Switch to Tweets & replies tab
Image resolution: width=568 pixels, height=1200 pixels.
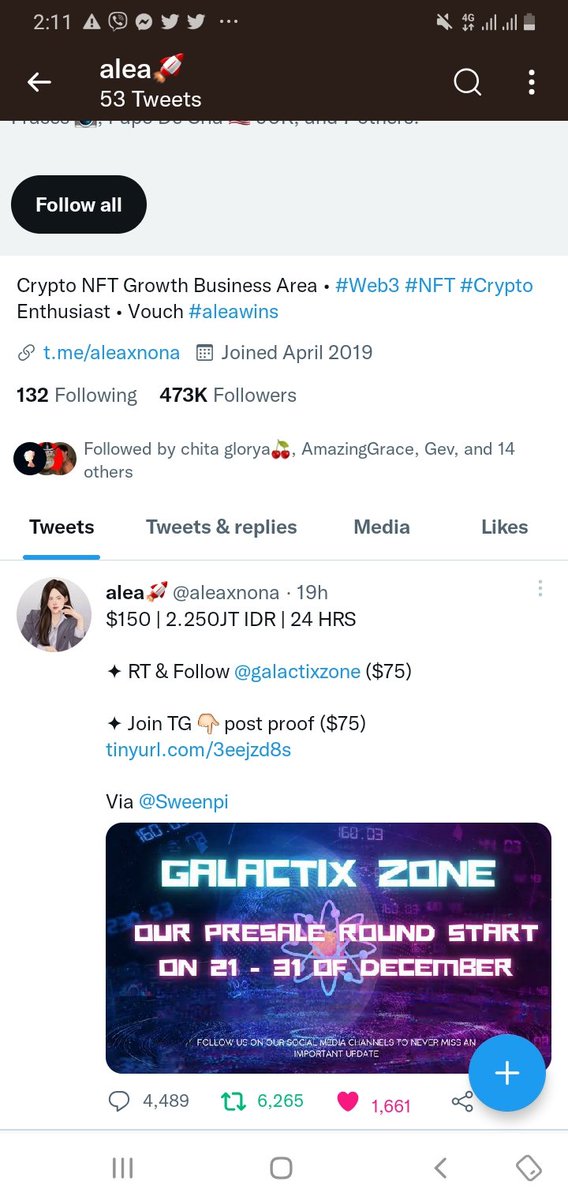[x=221, y=527]
